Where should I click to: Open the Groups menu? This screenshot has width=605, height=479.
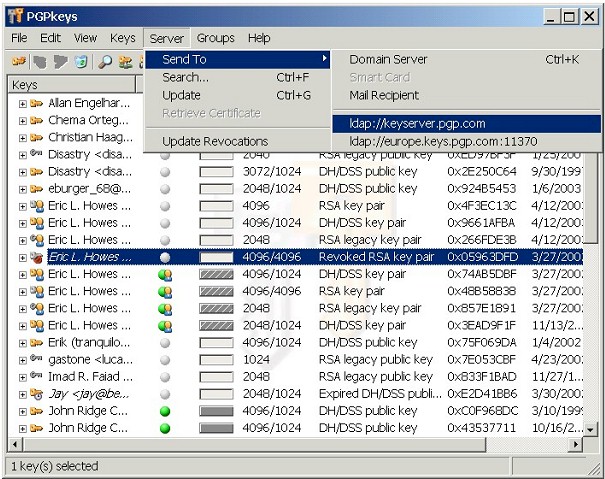215,38
